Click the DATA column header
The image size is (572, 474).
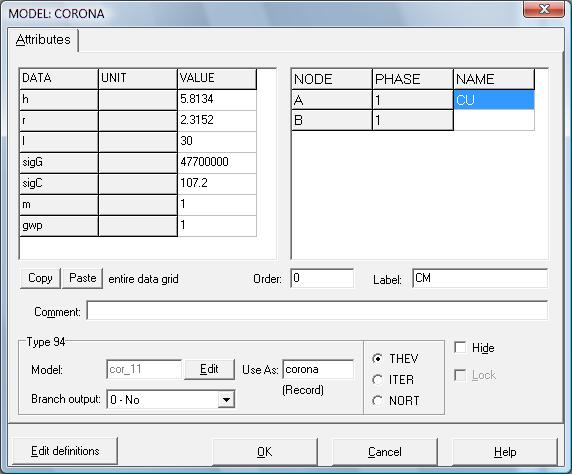point(59,78)
